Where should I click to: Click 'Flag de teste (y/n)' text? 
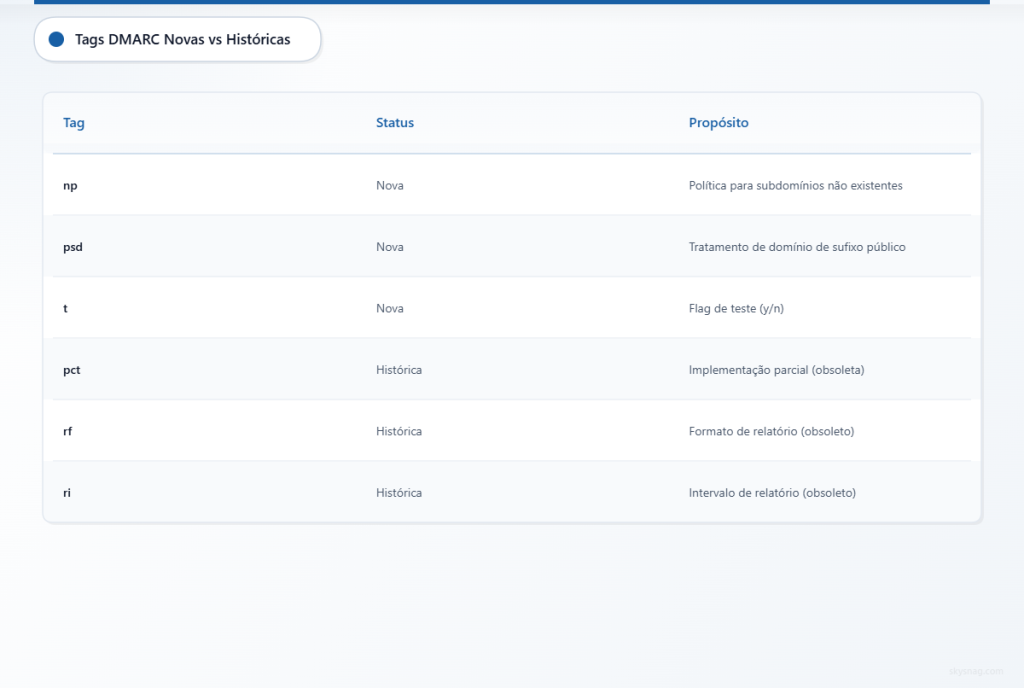point(736,309)
